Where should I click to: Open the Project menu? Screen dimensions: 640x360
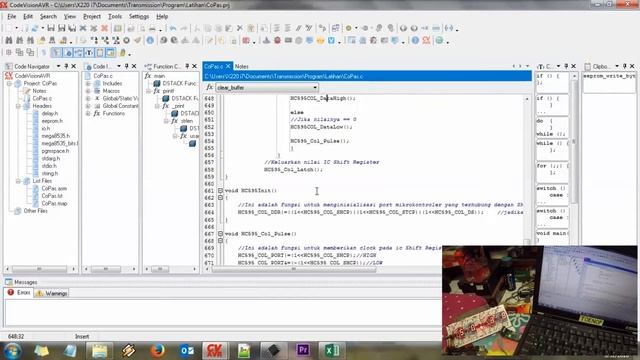pyautogui.click(x=92, y=16)
